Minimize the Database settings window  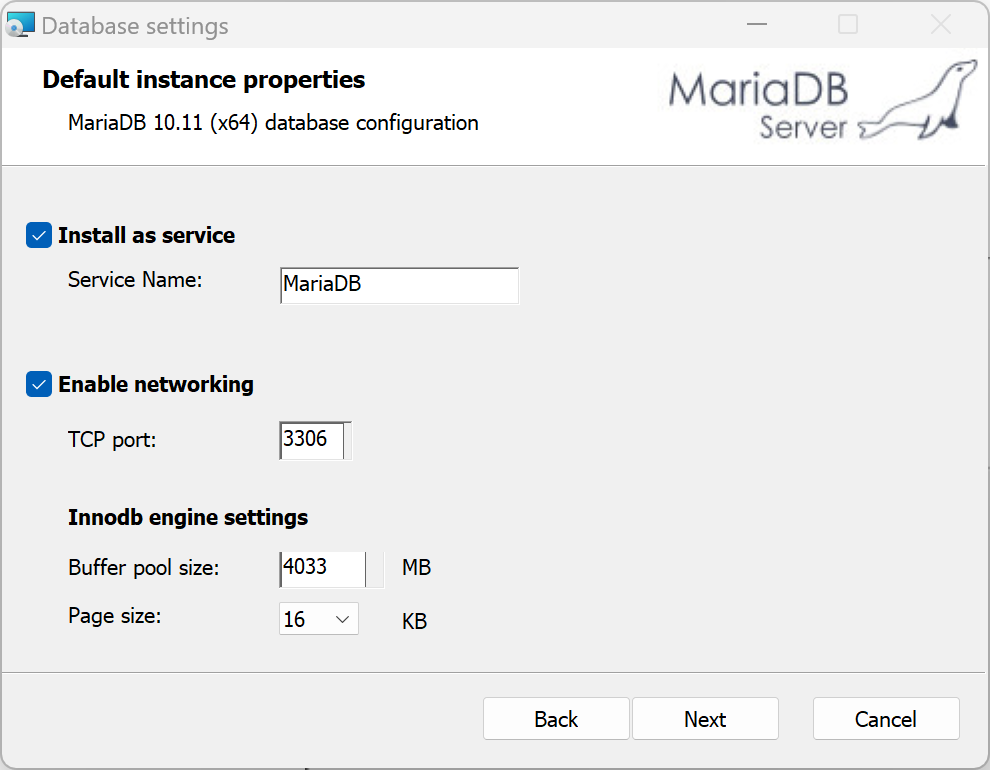[x=756, y=25]
